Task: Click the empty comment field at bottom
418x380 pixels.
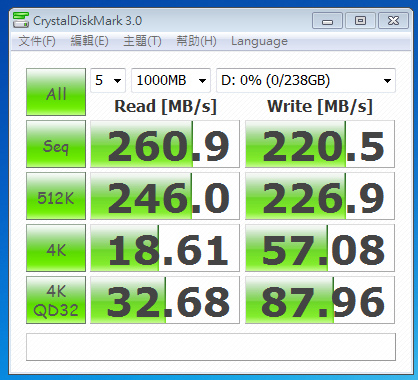Action: 211,347
